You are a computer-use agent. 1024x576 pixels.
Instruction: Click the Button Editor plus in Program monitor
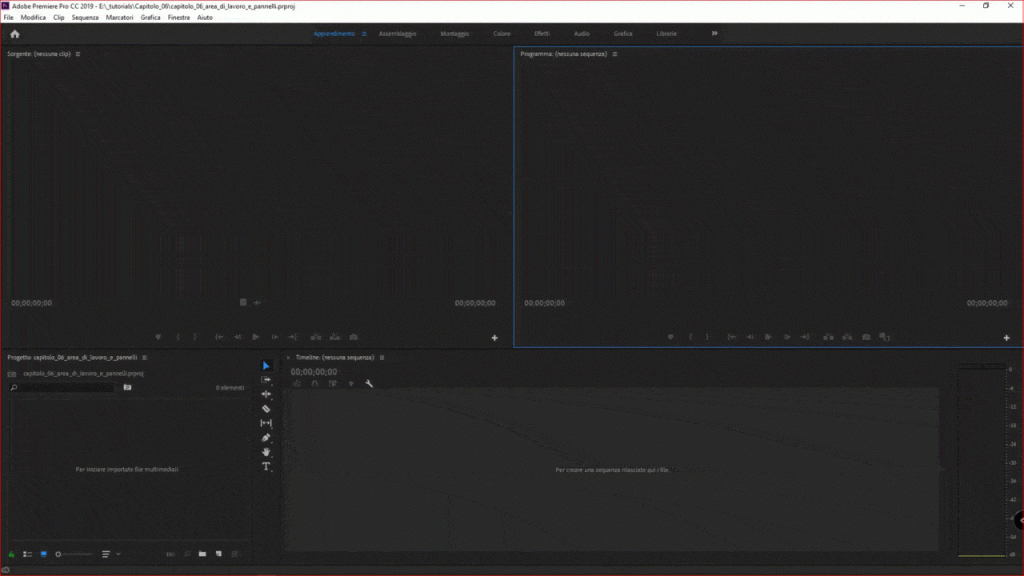(1007, 337)
